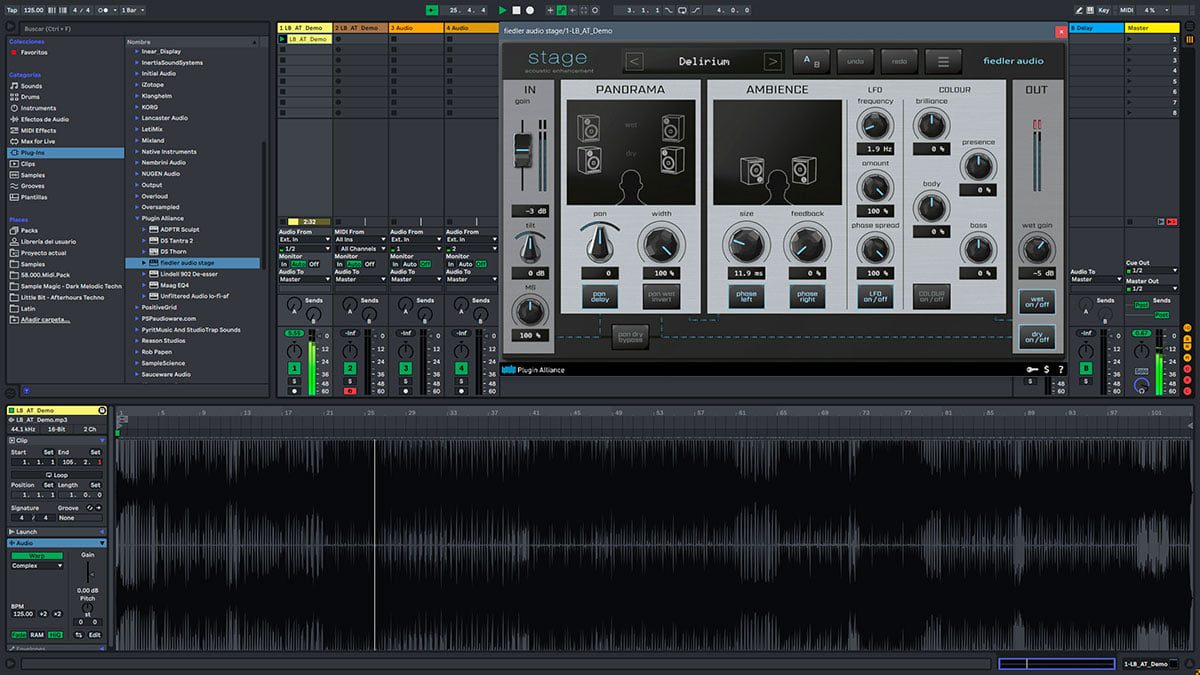Click the redo button in stage plugin
1200x675 pixels.
click(898, 62)
